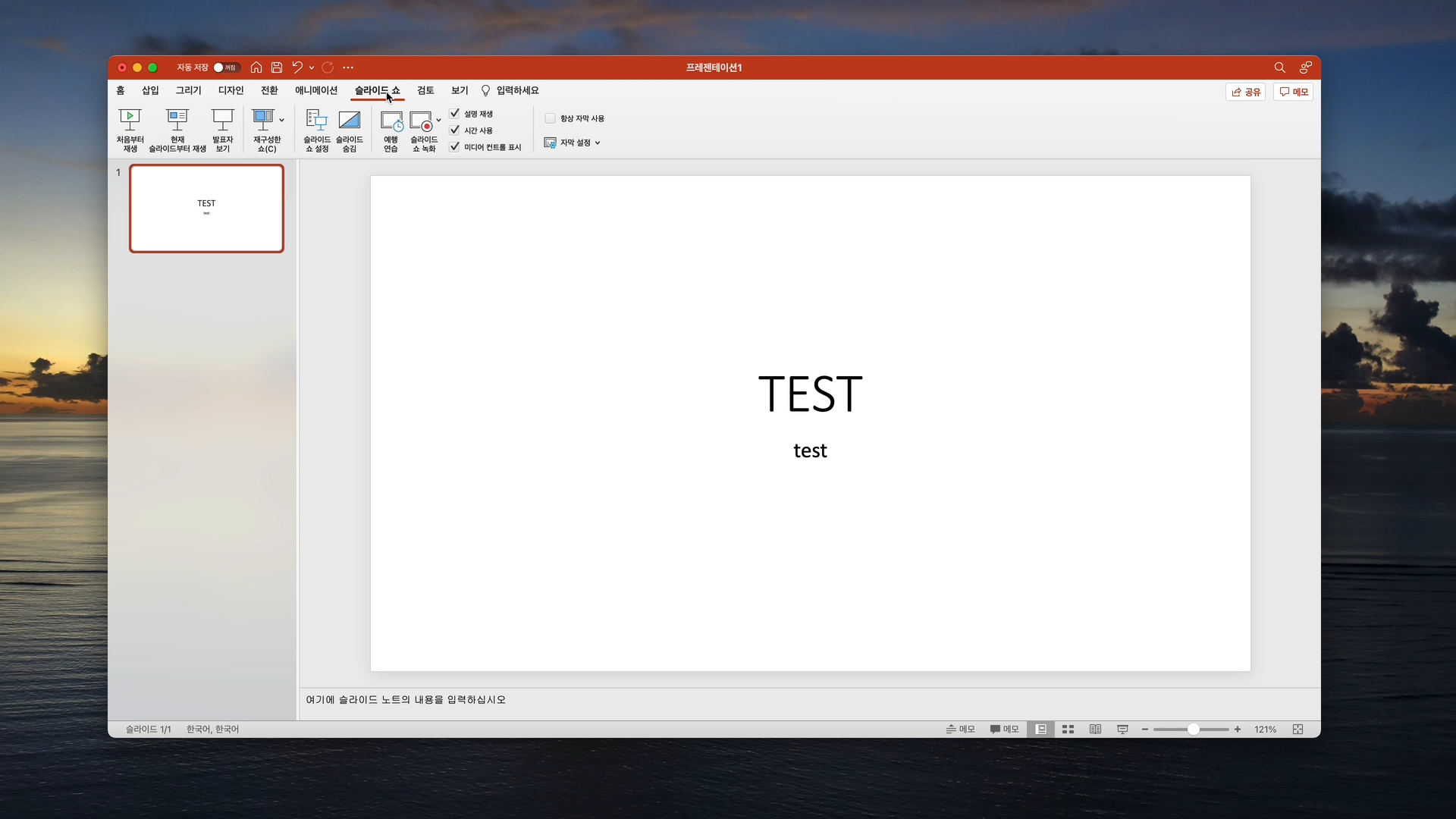Play from current slide icon
Viewport: 1456px width, 819px height.
[177, 120]
